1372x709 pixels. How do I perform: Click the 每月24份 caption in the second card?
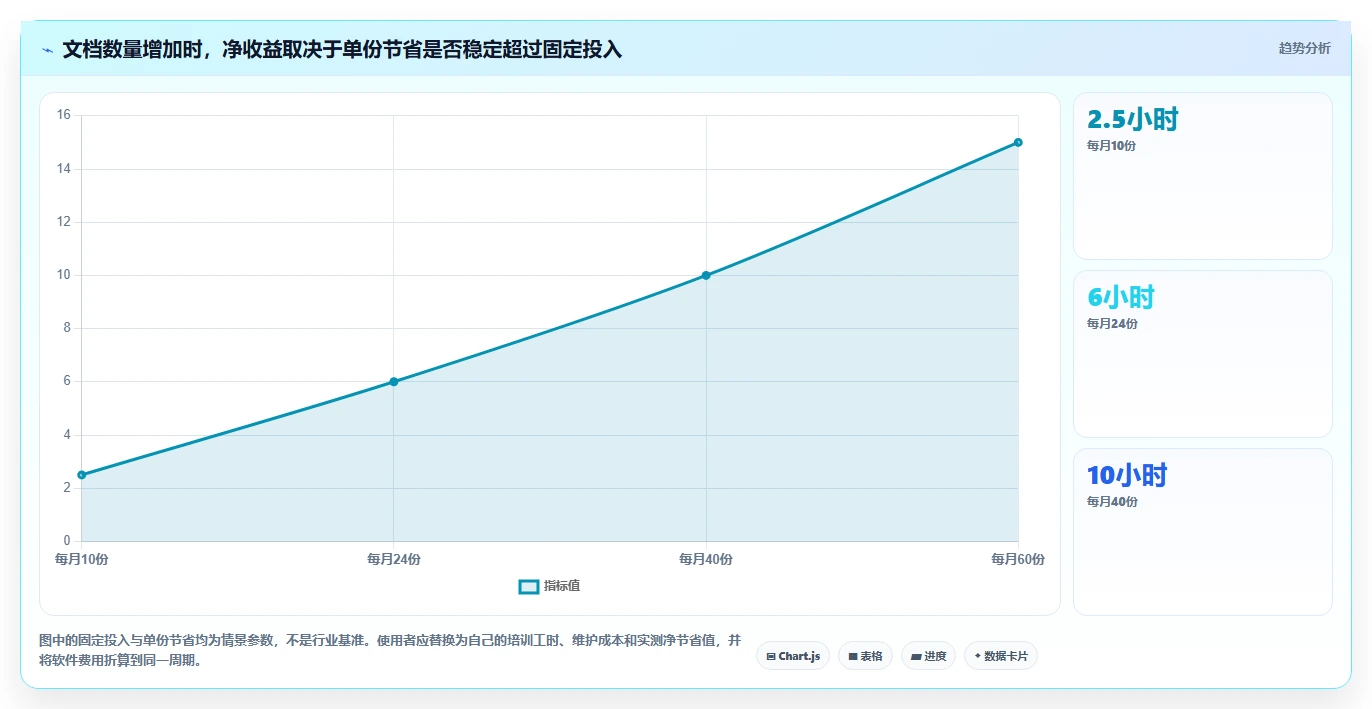pyautogui.click(x=1112, y=324)
